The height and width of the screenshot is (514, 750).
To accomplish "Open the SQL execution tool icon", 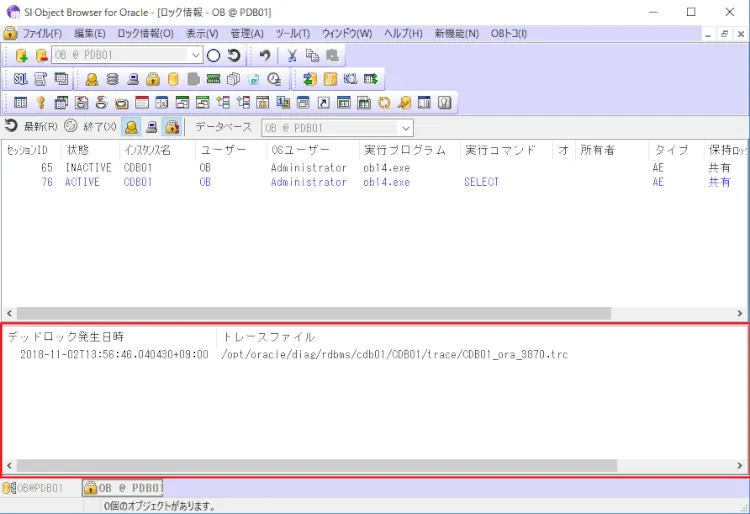I will tap(20, 79).
